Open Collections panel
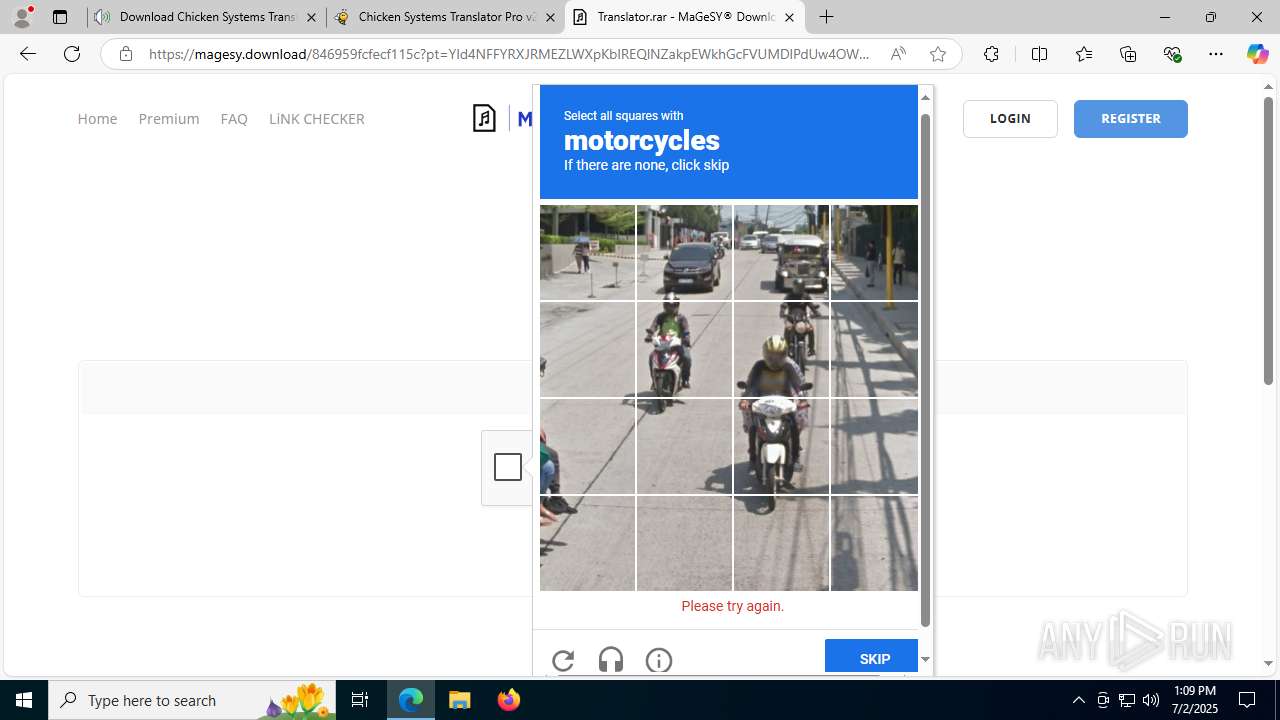The height and width of the screenshot is (720, 1280). pyautogui.click(x=1128, y=54)
